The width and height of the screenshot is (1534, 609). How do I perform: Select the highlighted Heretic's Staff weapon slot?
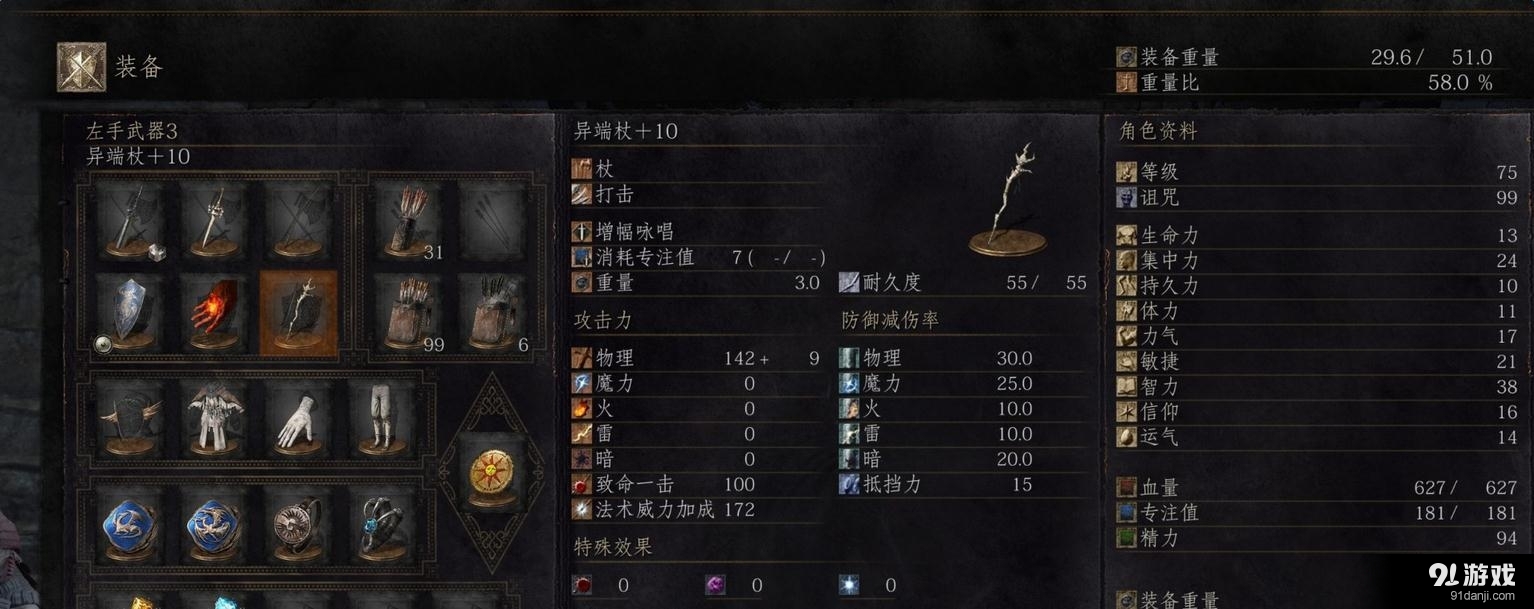[x=299, y=313]
